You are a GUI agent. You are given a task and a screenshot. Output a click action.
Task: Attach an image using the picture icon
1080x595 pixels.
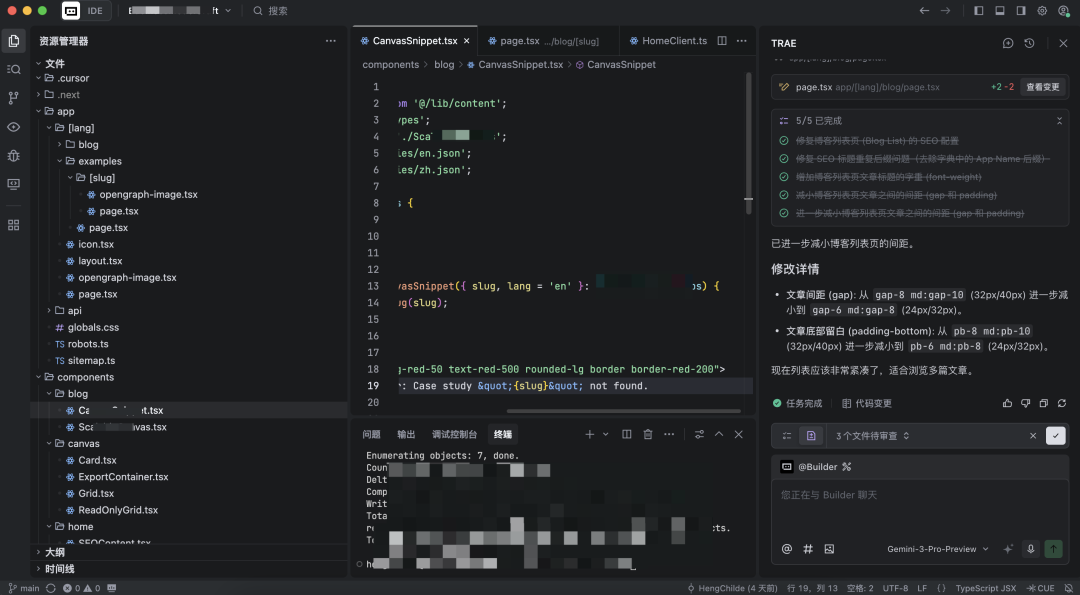click(829, 549)
